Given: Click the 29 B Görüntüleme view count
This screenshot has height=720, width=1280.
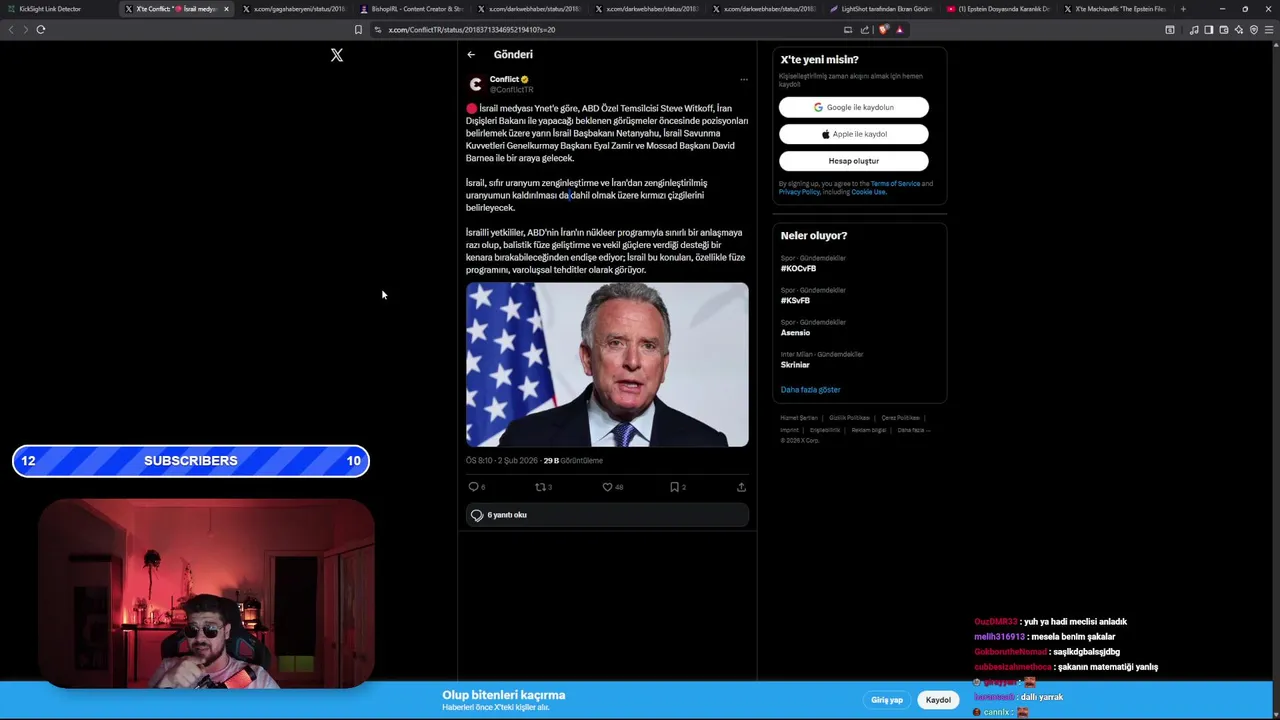Looking at the screenshot, I should click(x=573, y=461).
